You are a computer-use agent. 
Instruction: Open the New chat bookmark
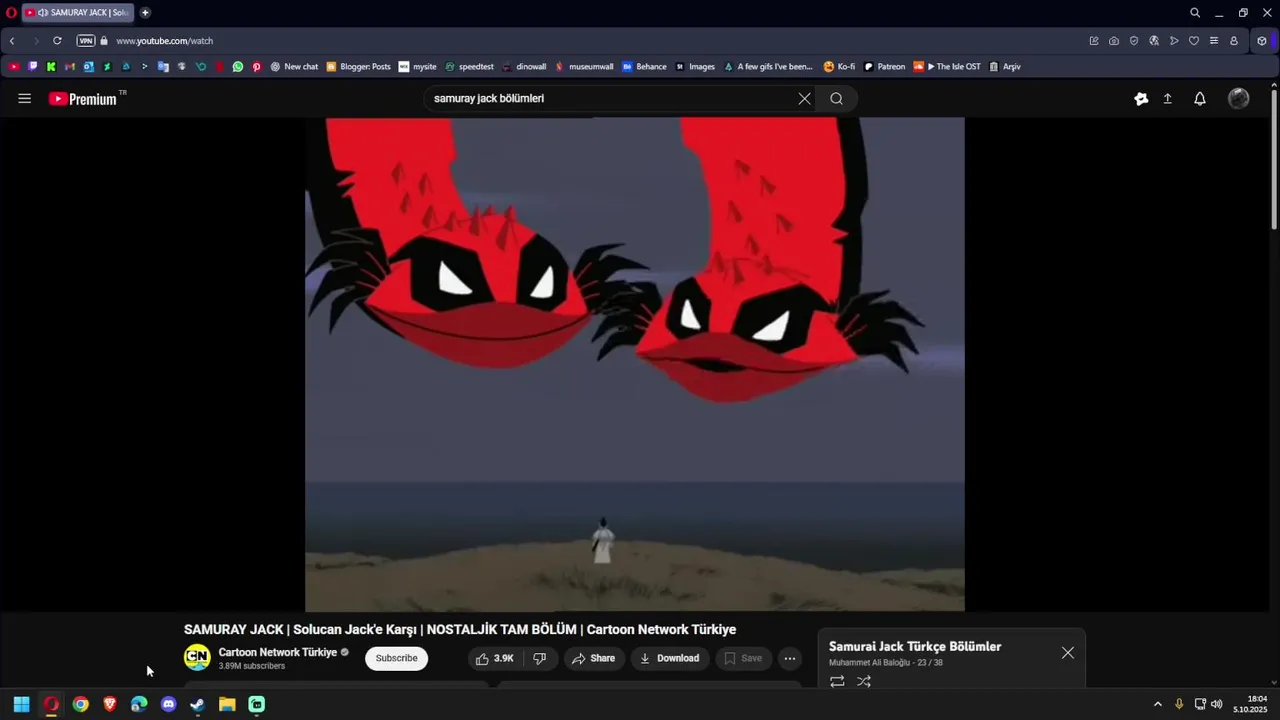tap(294, 67)
